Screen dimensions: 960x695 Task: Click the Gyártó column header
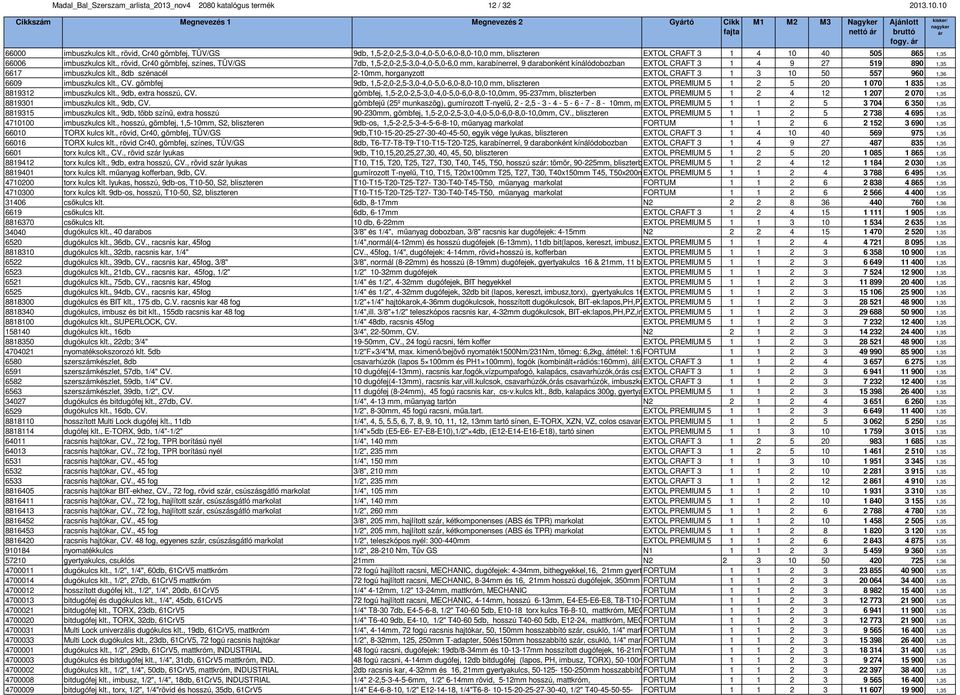tap(681, 32)
